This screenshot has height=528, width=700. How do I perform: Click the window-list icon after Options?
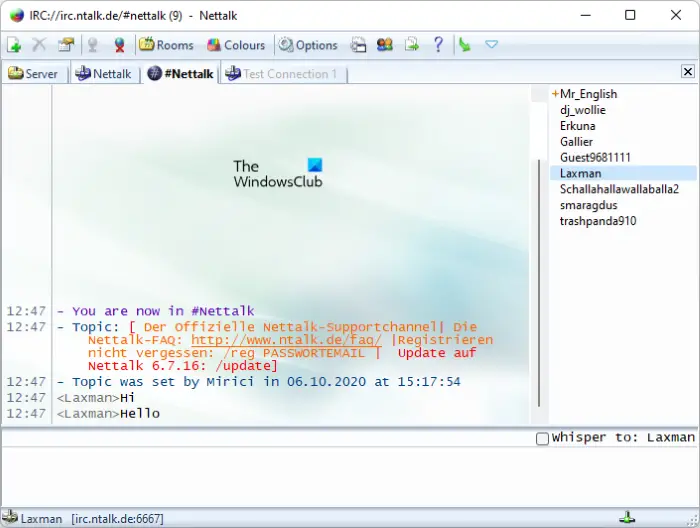tap(358, 45)
